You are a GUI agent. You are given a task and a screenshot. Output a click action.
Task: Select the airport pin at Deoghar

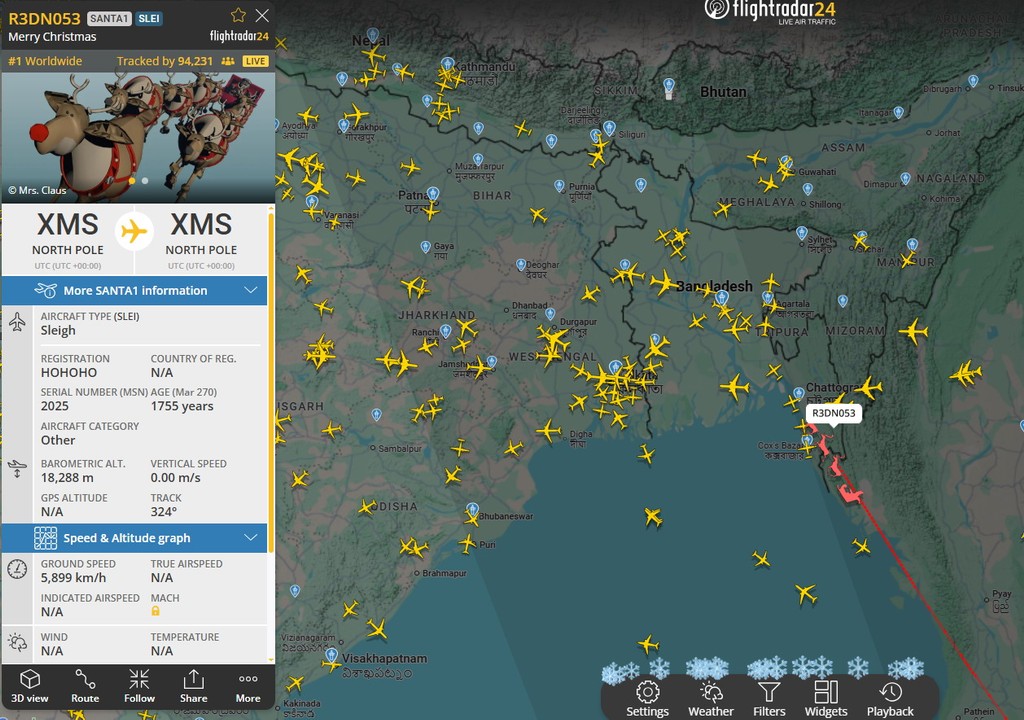[x=521, y=265]
